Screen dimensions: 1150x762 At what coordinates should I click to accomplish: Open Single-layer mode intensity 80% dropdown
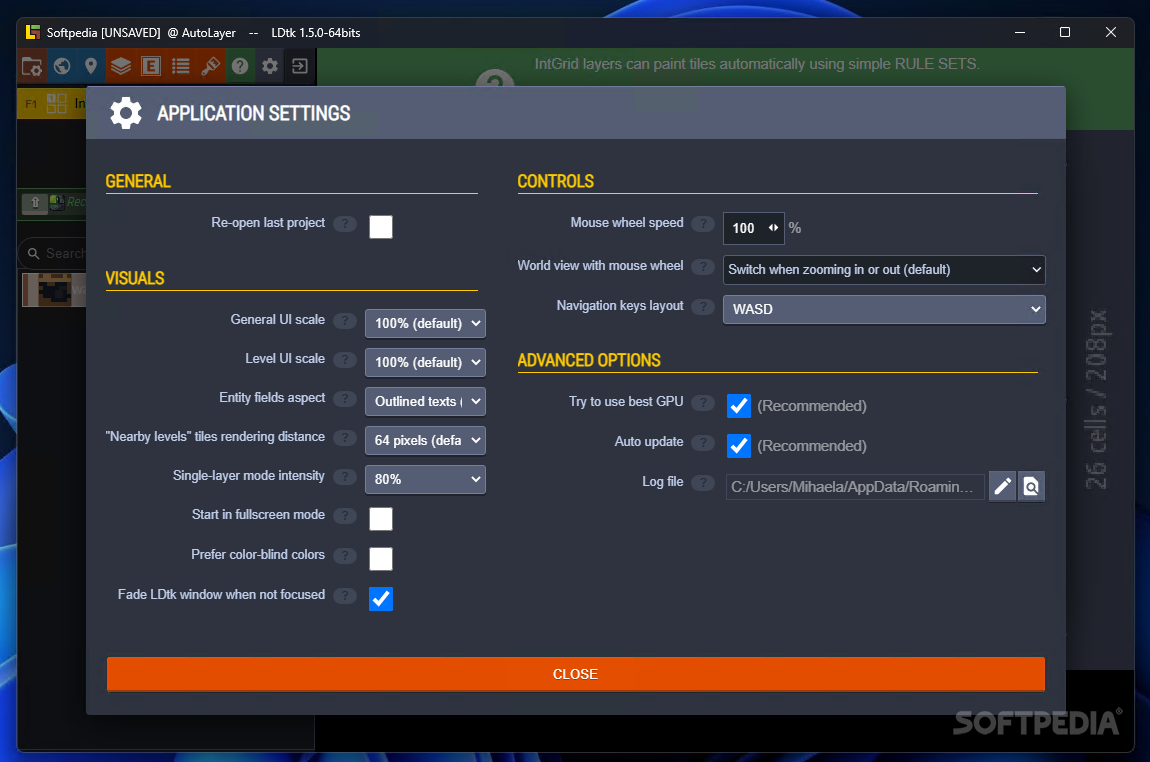pos(425,480)
